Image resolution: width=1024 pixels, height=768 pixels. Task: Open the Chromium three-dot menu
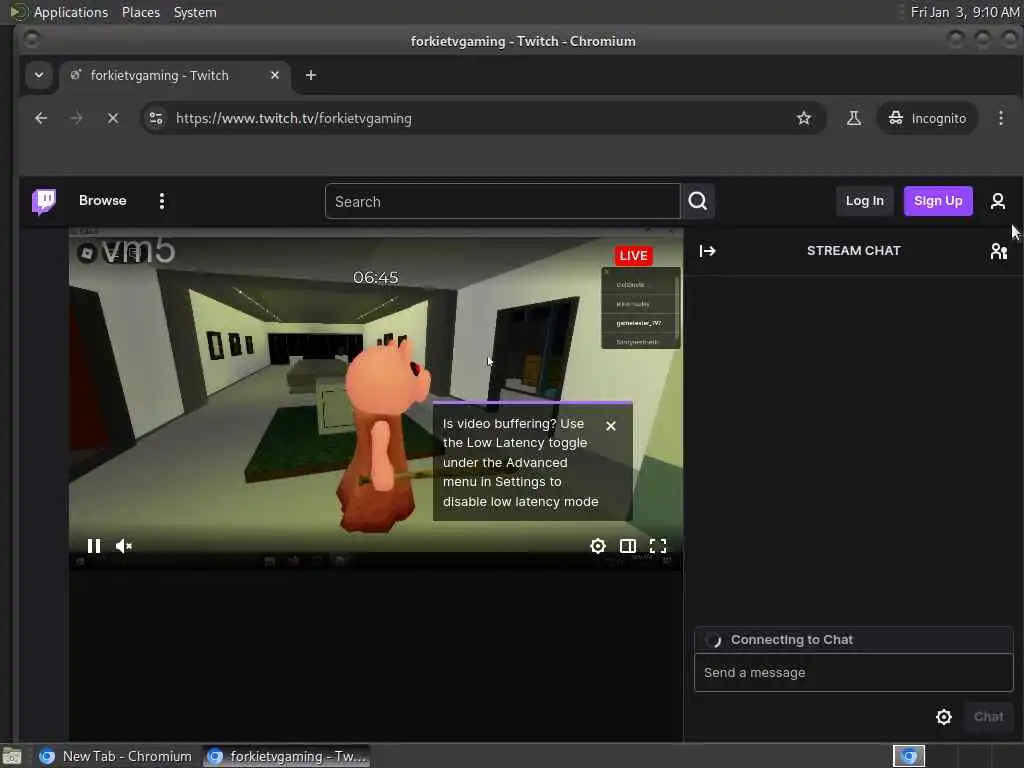coord(1000,118)
